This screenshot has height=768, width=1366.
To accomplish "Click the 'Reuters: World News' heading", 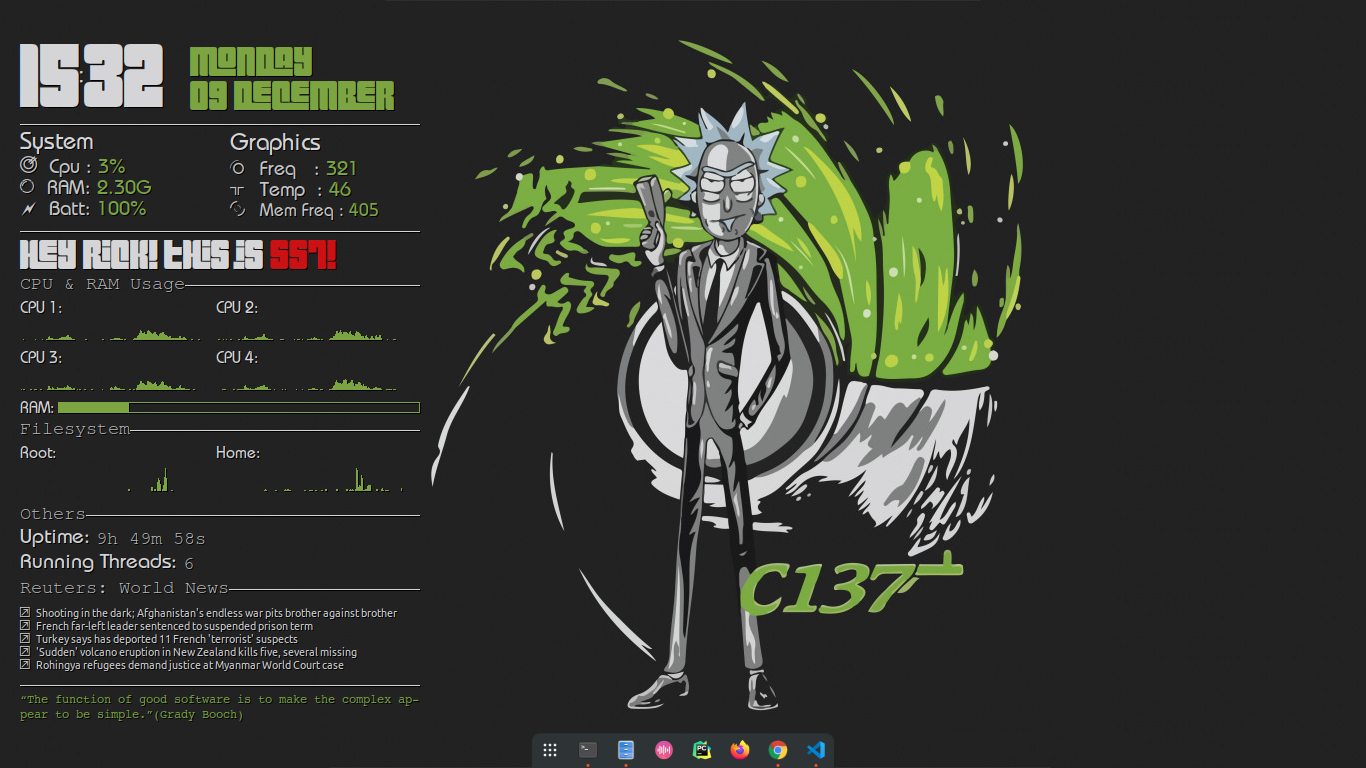I will (124, 588).
